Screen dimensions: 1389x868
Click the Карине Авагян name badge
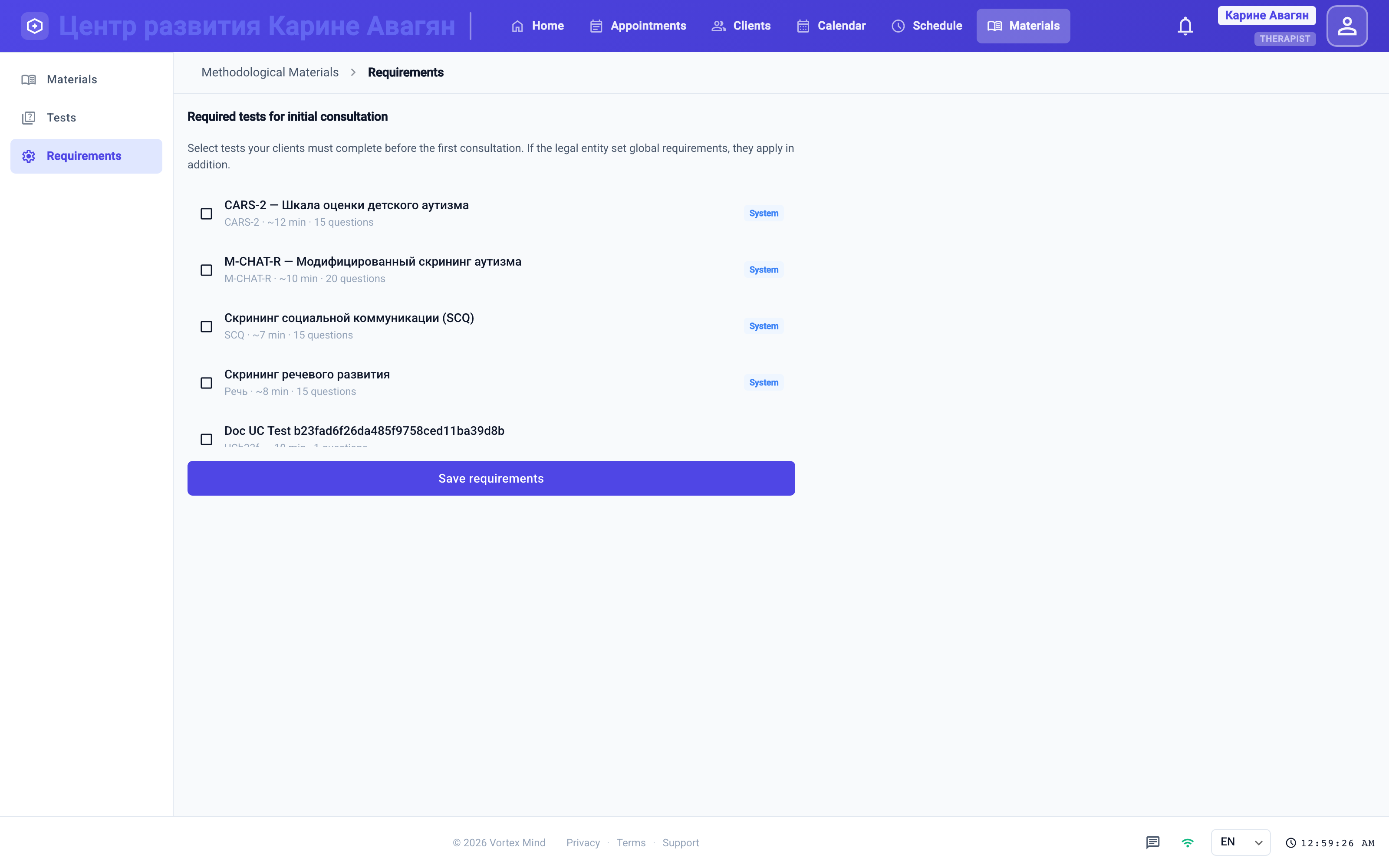pyautogui.click(x=1267, y=16)
